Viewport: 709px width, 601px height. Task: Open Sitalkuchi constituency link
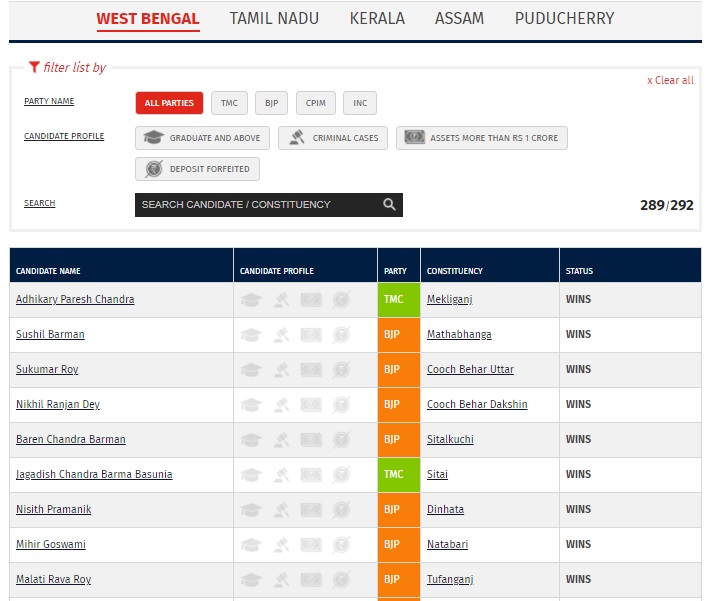(450, 439)
